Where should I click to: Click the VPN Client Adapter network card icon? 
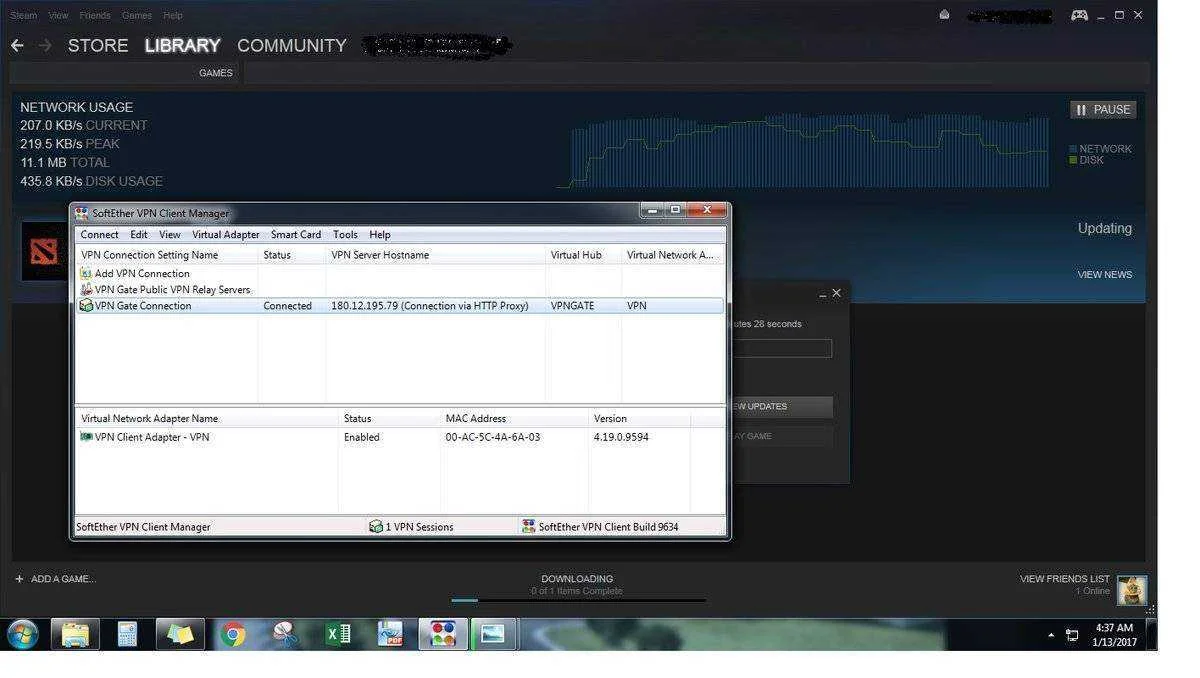click(86, 437)
